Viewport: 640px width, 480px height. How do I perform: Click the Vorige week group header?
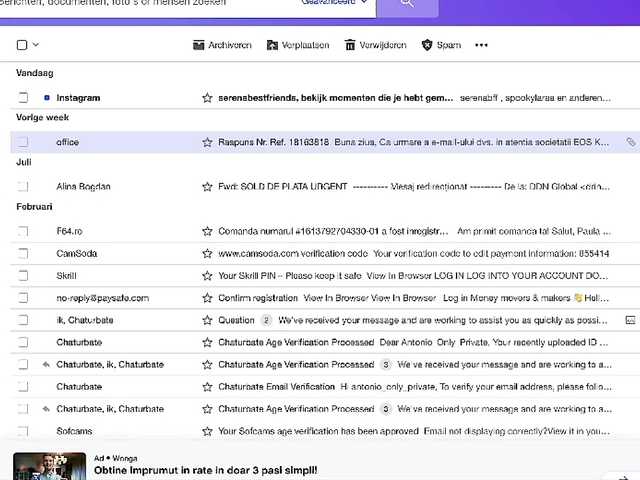coord(42,118)
